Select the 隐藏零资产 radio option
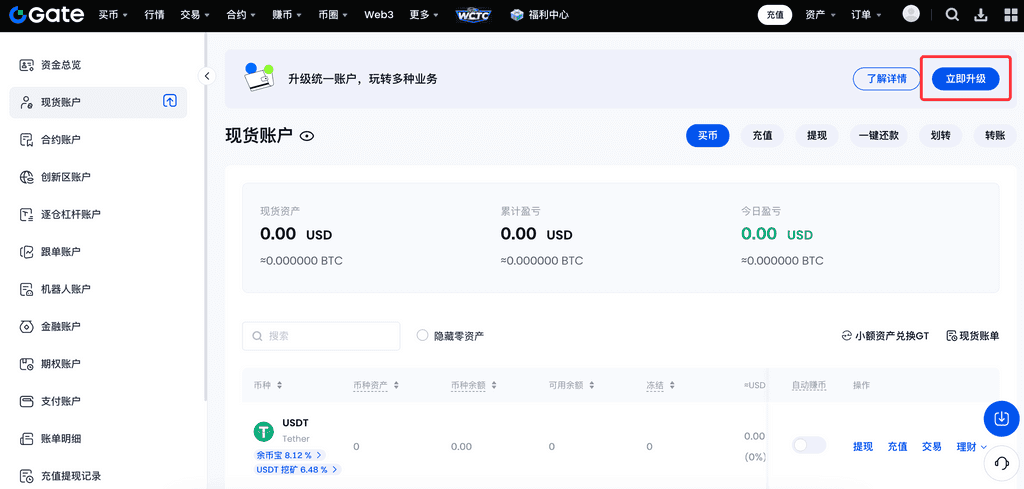1024x489 pixels. (x=423, y=336)
